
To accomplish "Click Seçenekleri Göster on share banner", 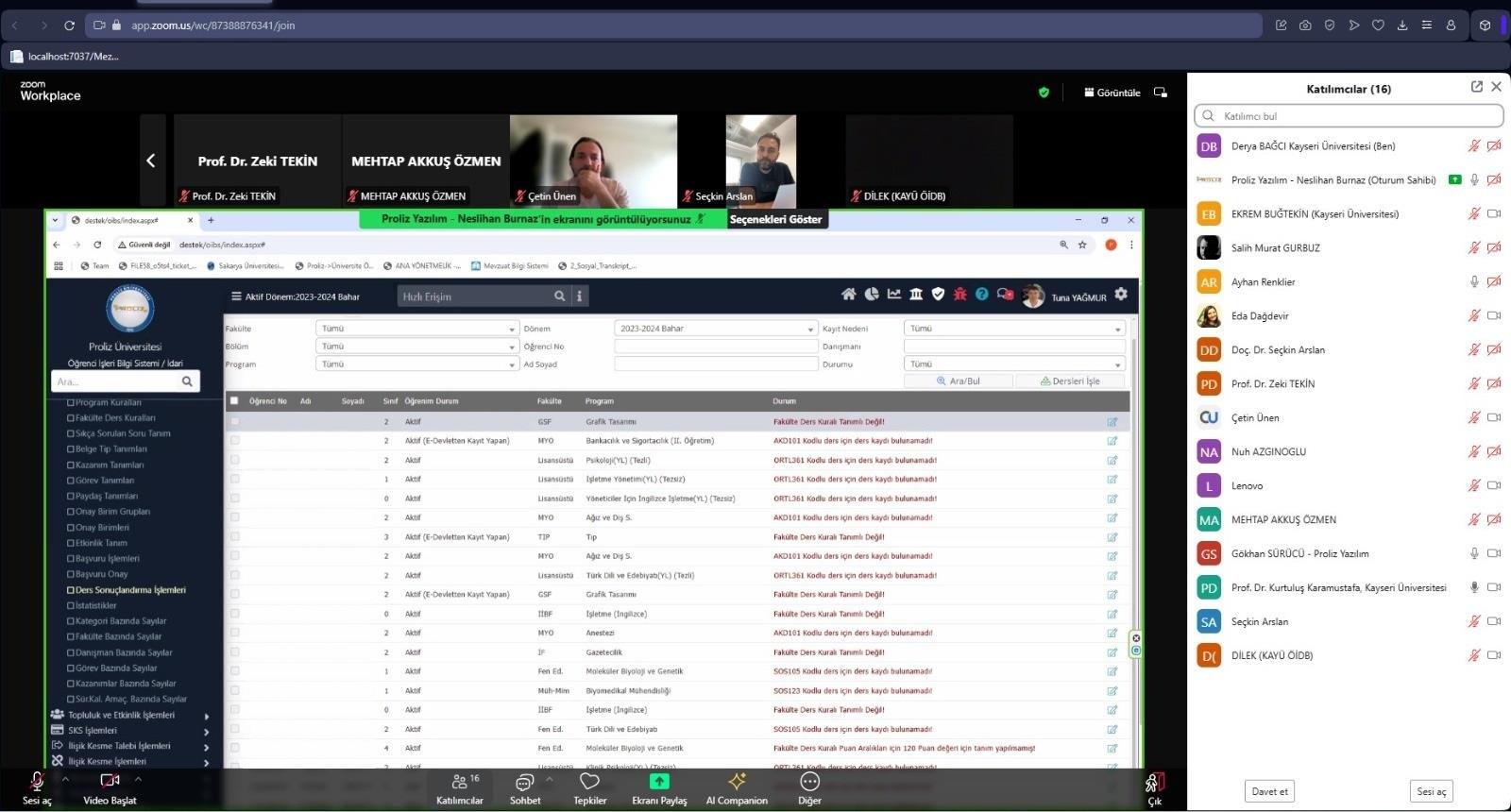I will point(775,219).
